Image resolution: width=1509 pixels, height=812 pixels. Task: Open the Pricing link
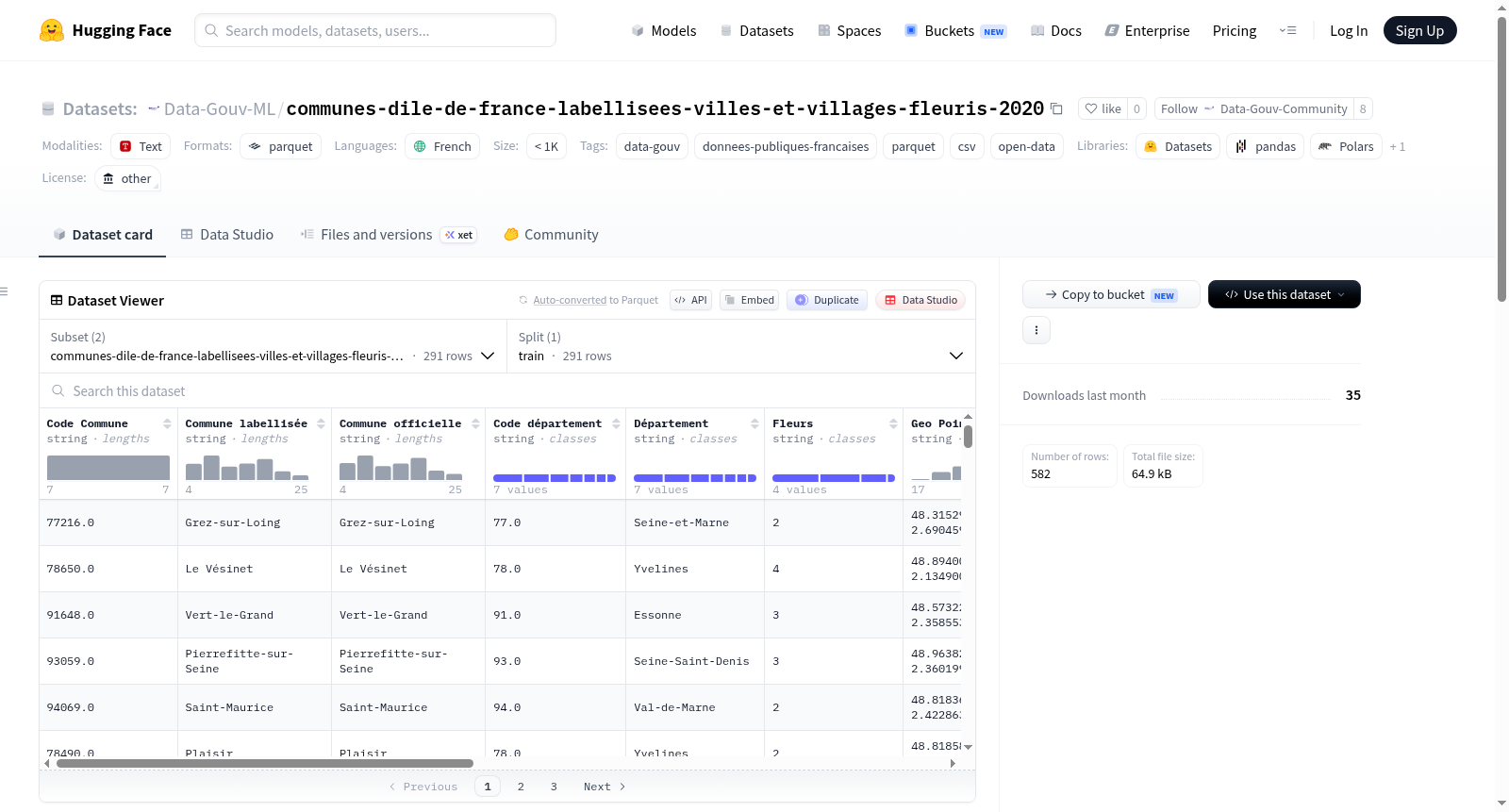(x=1235, y=30)
